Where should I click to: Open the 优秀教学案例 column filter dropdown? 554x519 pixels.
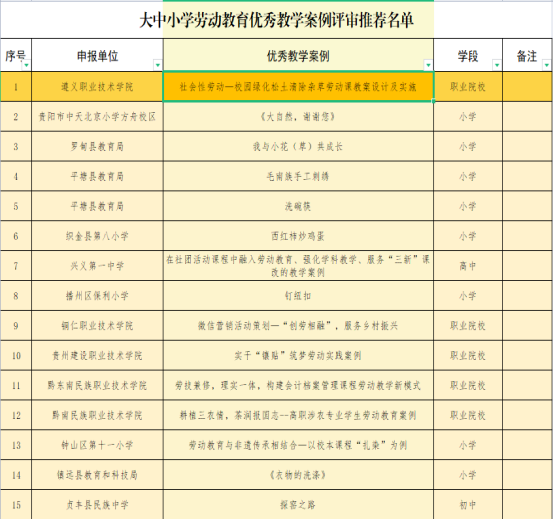click(x=428, y=65)
